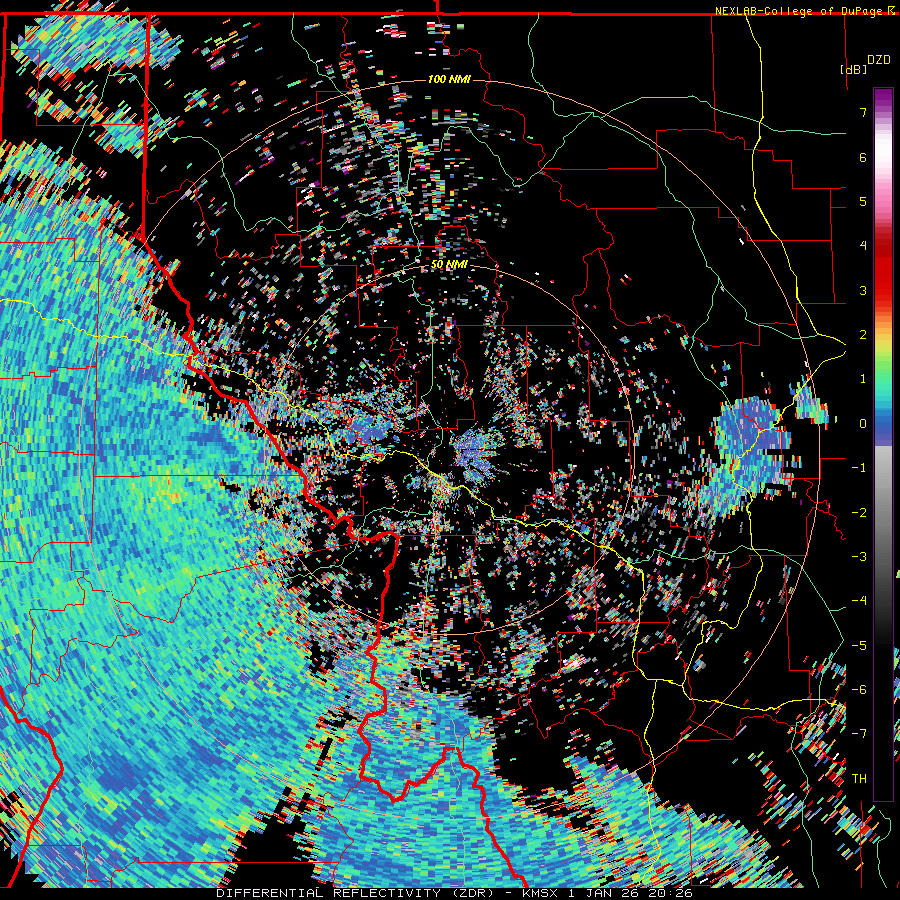Click the "5" value on the scale
Screen dimensions: 900x900
[863, 201]
